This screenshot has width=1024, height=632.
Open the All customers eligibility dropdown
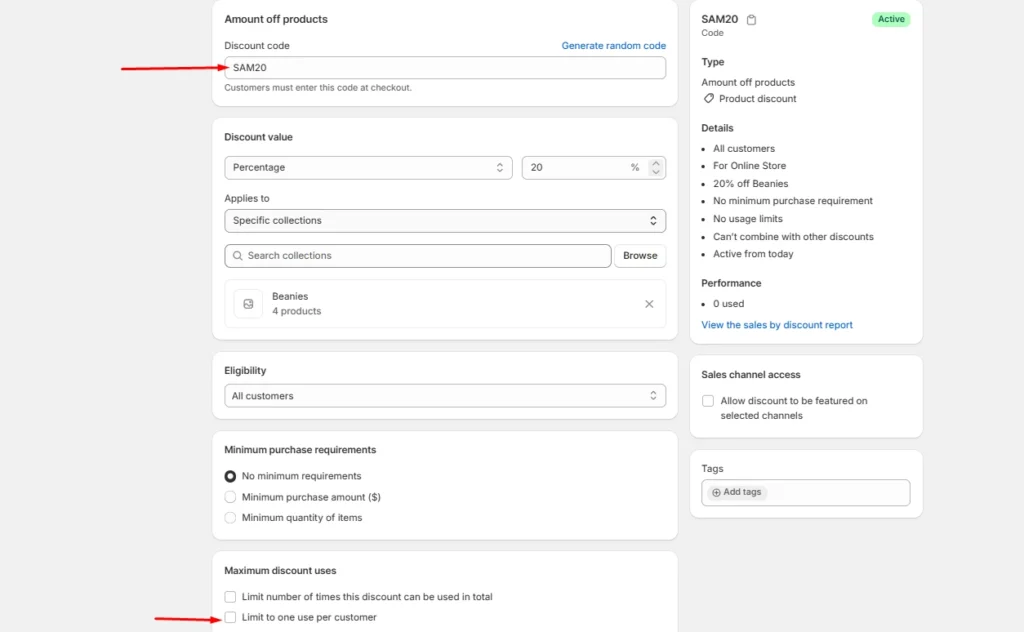445,396
